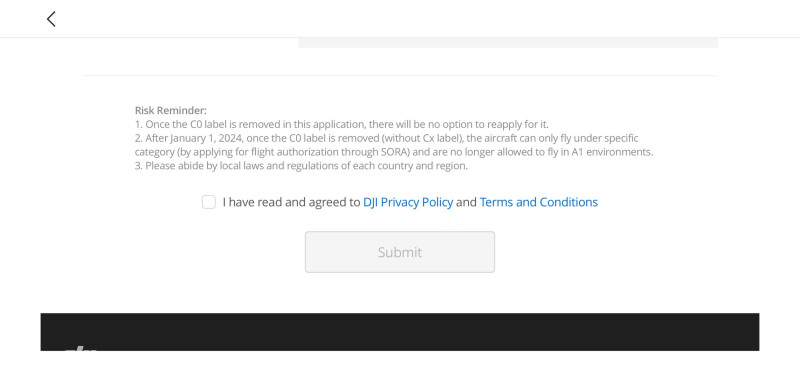Click the blank white area below Submit
The image size is (800, 369).
point(399,292)
